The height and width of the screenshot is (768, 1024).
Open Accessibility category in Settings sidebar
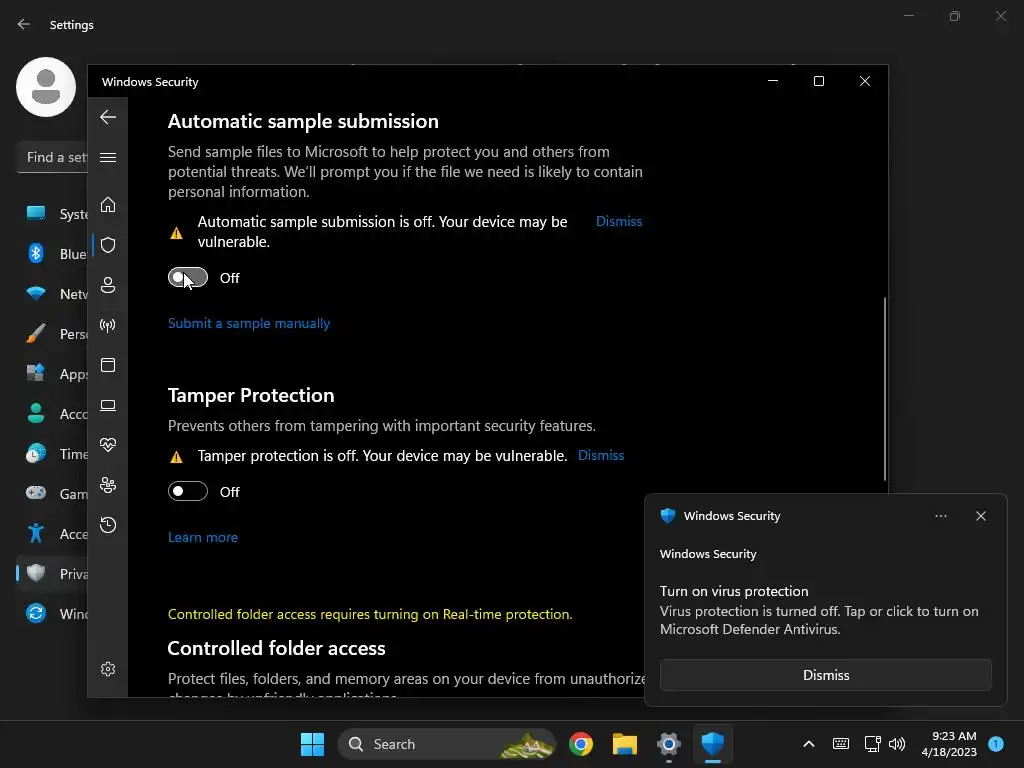[54, 534]
